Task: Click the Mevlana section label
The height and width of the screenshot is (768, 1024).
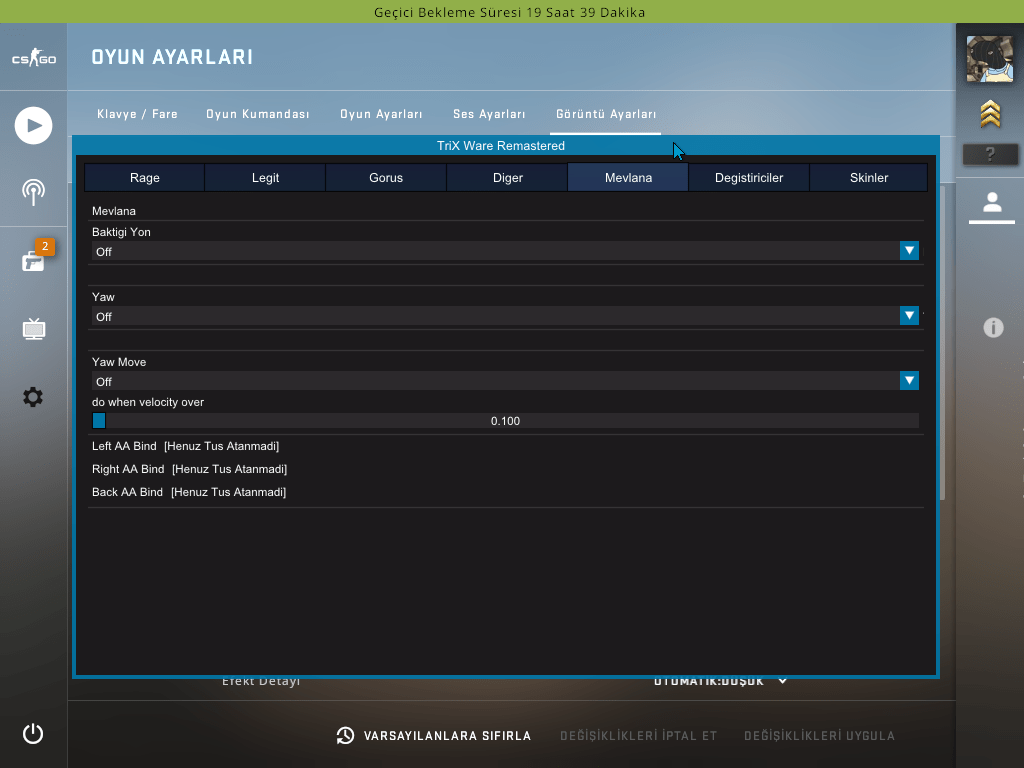Action: tap(114, 211)
